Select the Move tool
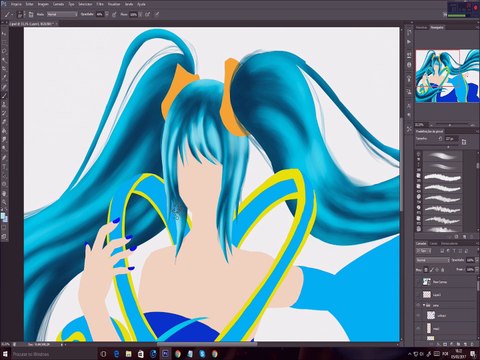This screenshot has height=360, width=480. tap(4, 34)
